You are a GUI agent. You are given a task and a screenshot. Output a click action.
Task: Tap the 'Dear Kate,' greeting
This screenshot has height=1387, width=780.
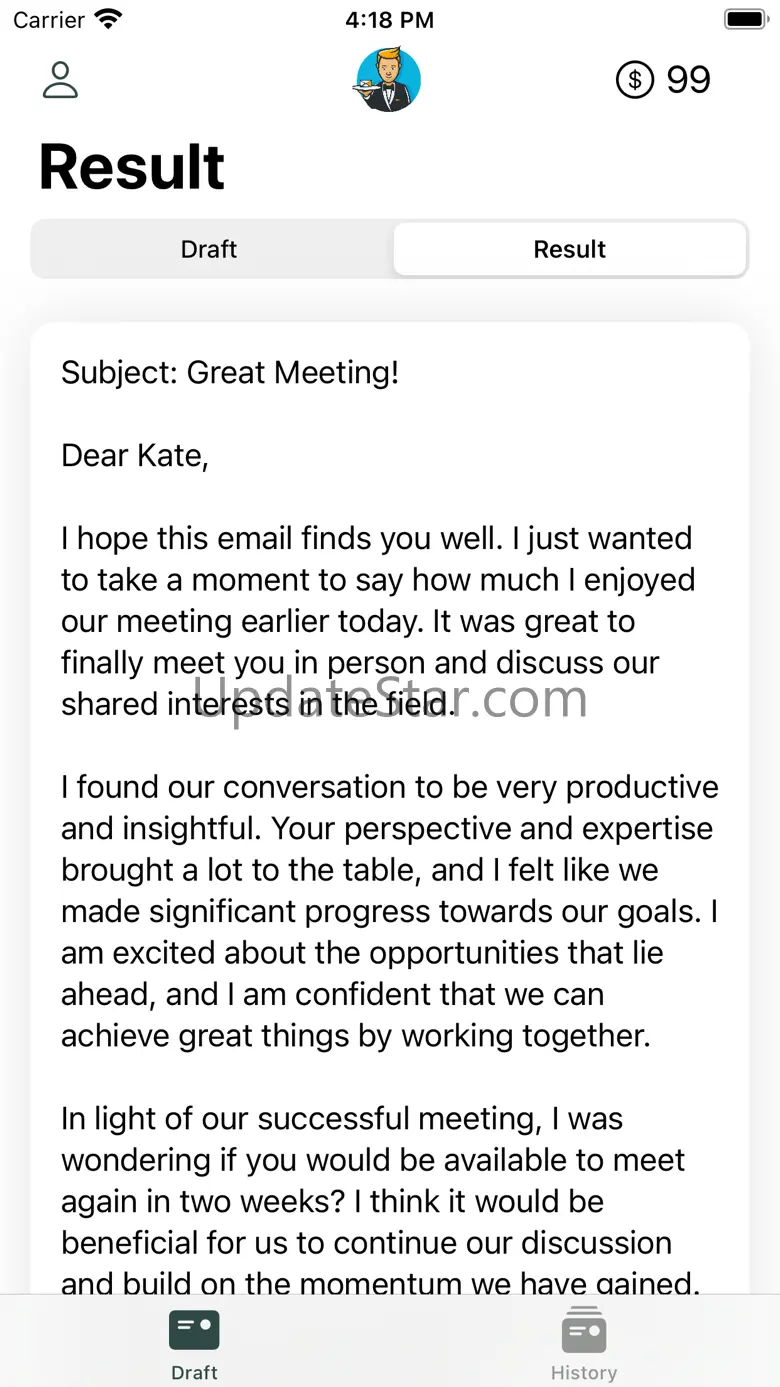pyautogui.click(x=135, y=456)
